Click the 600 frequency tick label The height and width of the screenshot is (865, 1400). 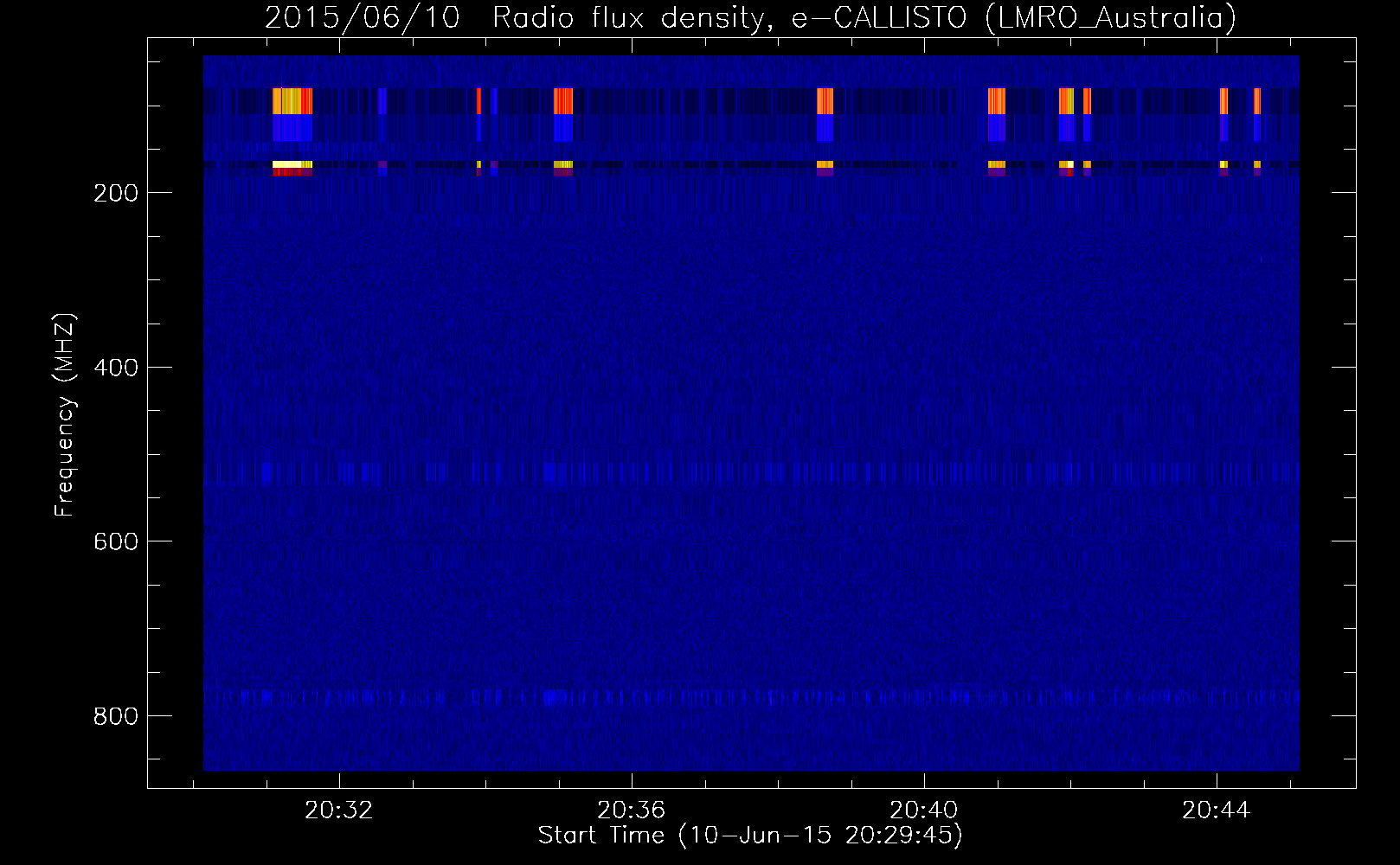tap(116, 541)
